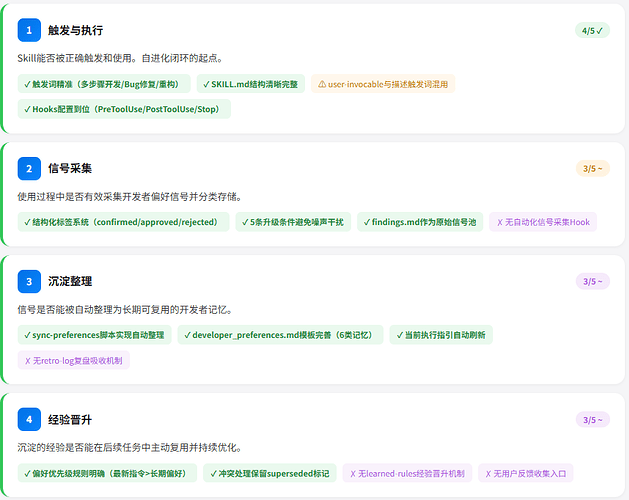This screenshot has height=500, width=629.
Task: Click the 4/5 score badge
Action: pos(592,30)
